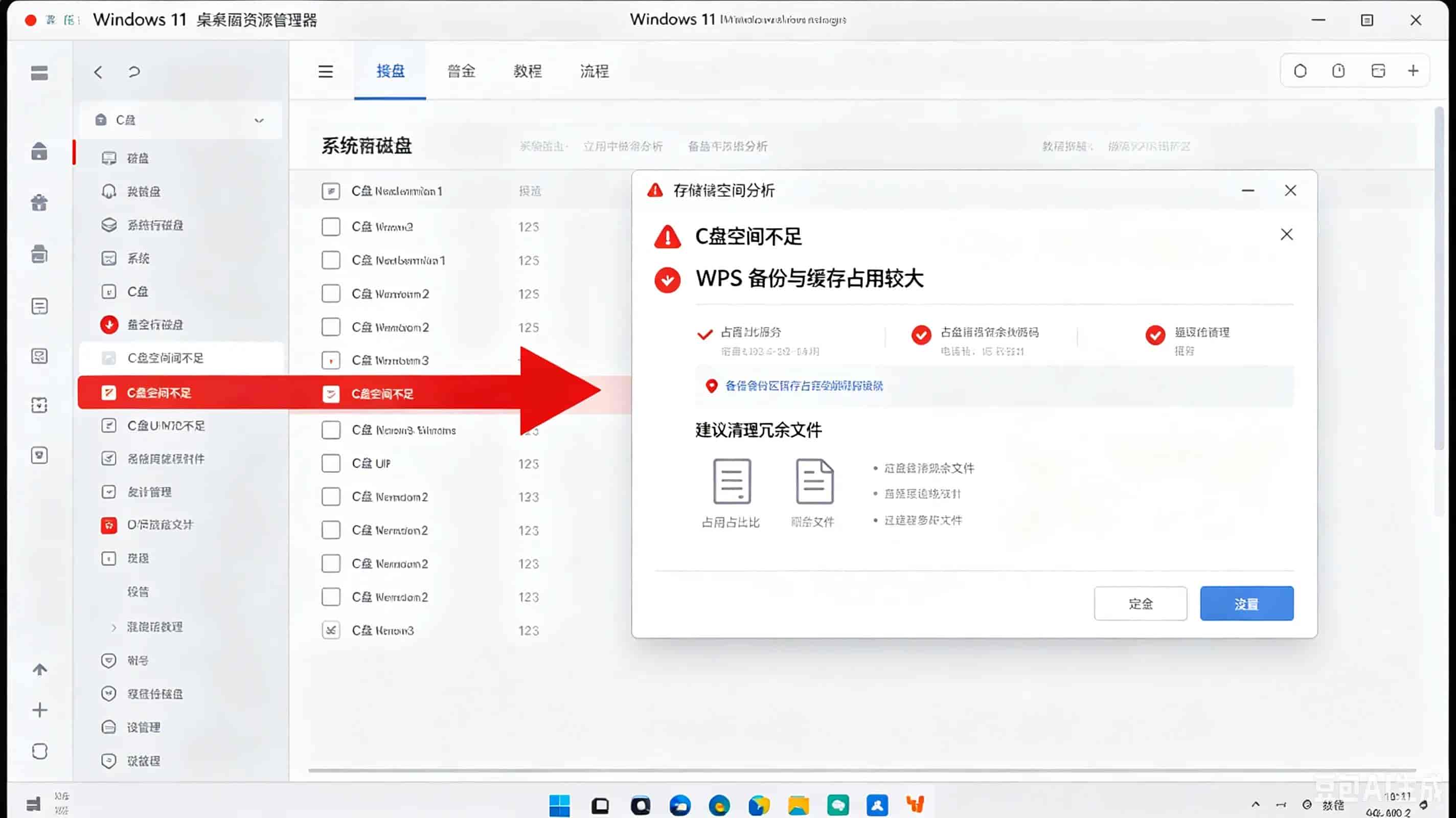Click the circle icon in top-right toolbar

pos(1301,71)
